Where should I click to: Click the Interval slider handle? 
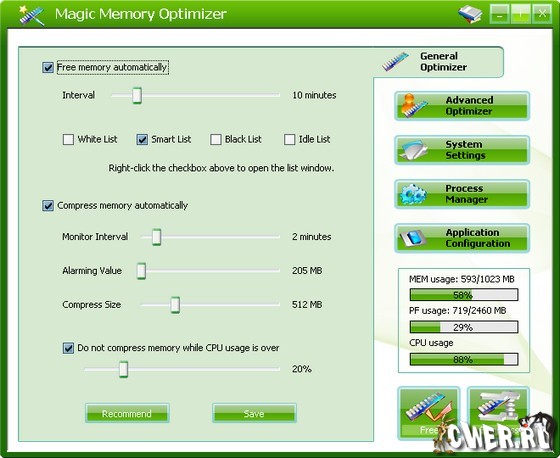coord(137,95)
